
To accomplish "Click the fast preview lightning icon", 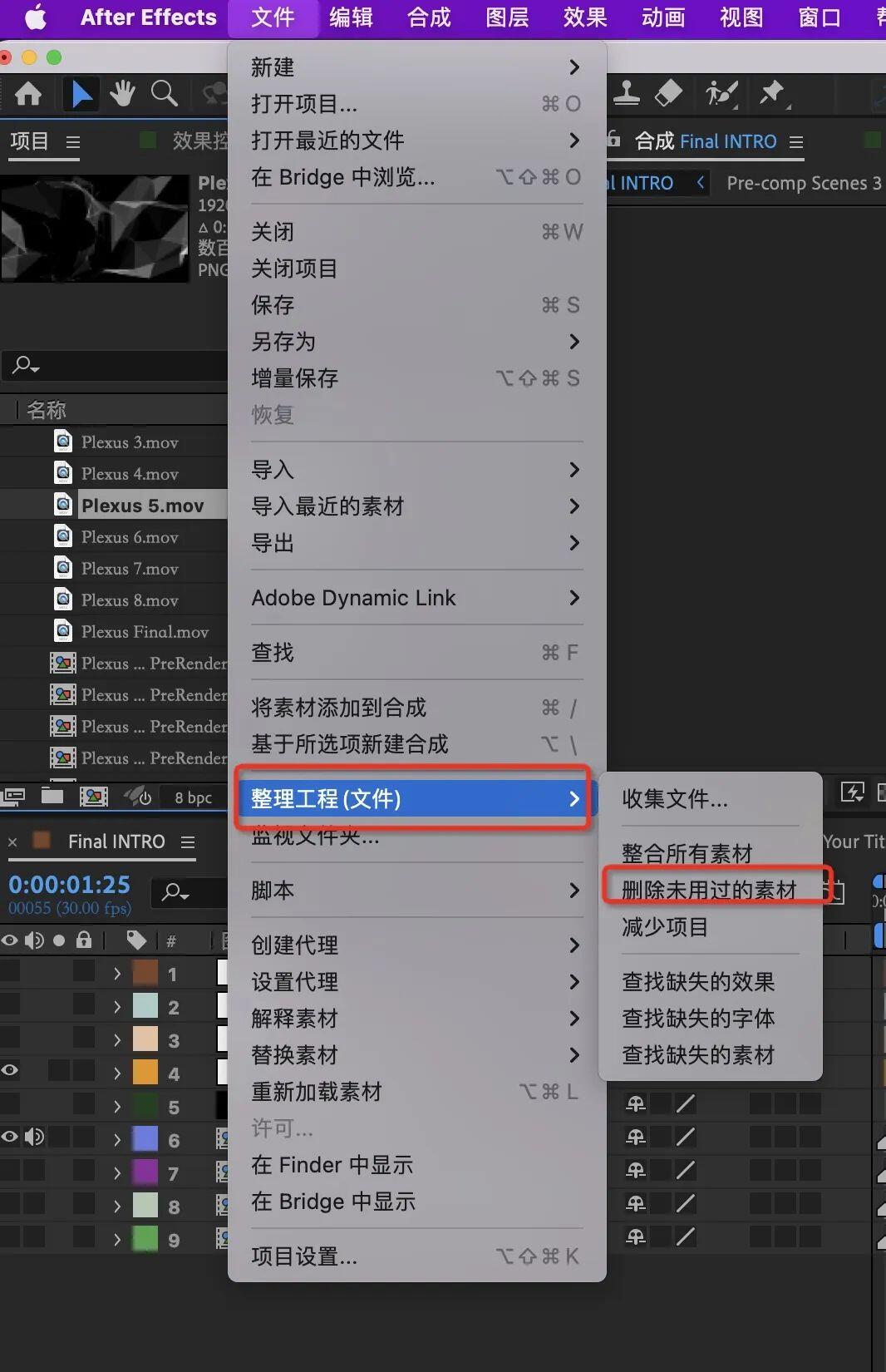I will pyautogui.click(x=853, y=792).
